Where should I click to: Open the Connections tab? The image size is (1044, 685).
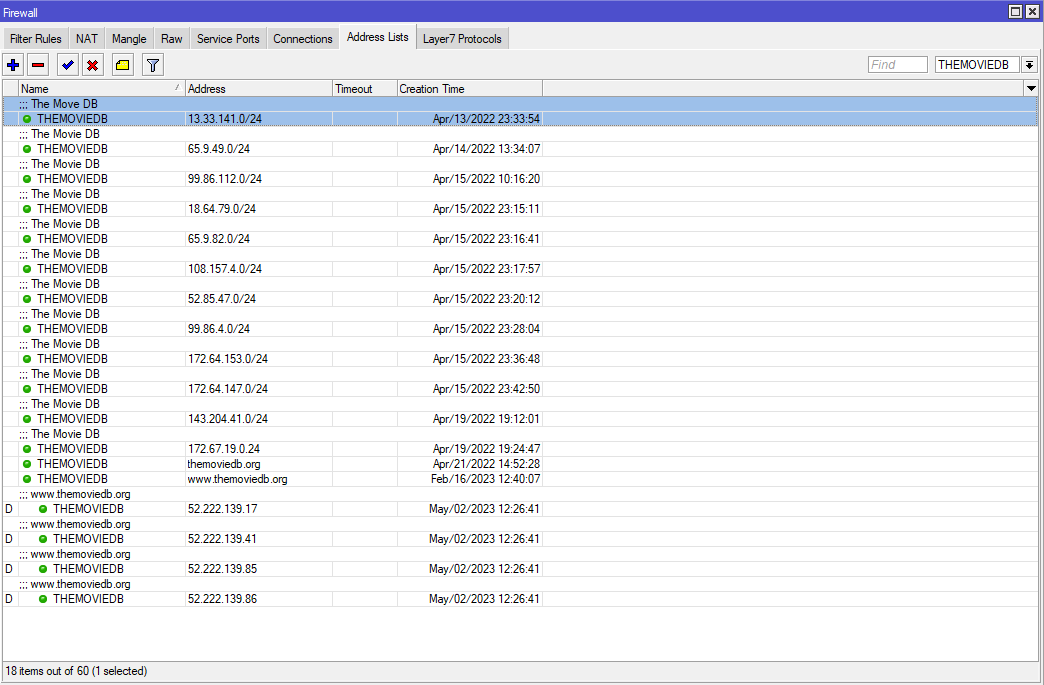tap(302, 39)
